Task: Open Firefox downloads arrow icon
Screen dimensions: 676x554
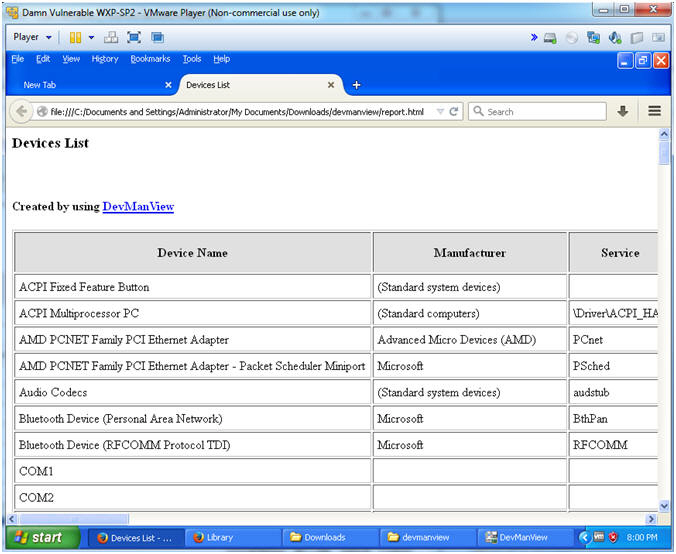Action: coord(623,112)
